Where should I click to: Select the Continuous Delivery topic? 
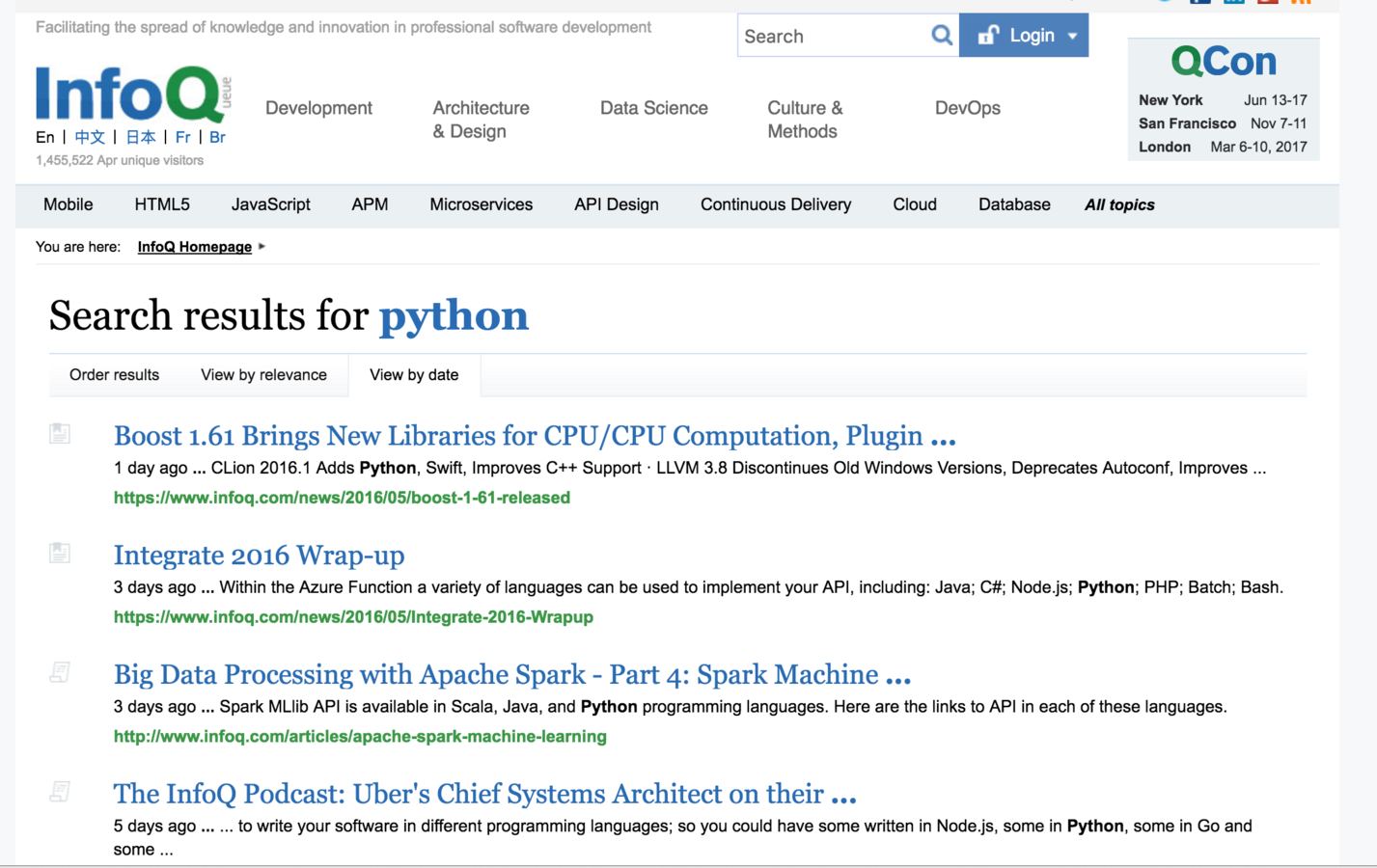click(776, 204)
